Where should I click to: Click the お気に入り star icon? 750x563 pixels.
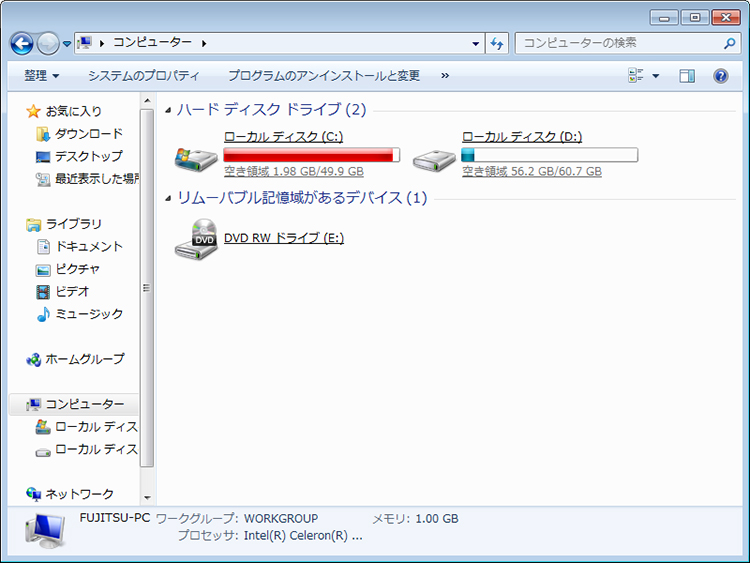(x=33, y=111)
